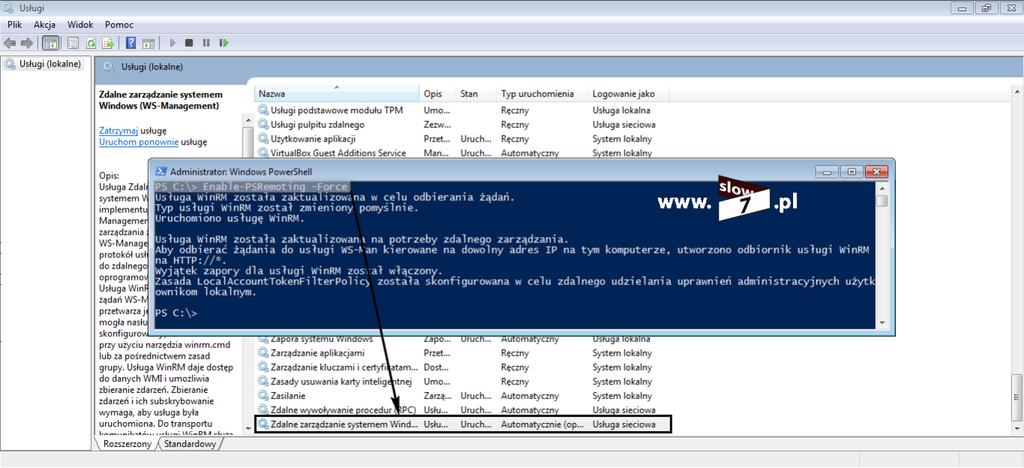1024x468 pixels.
Task: Click the gear icon of Usługi pulpitu zdalnego
Action: [263, 125]
